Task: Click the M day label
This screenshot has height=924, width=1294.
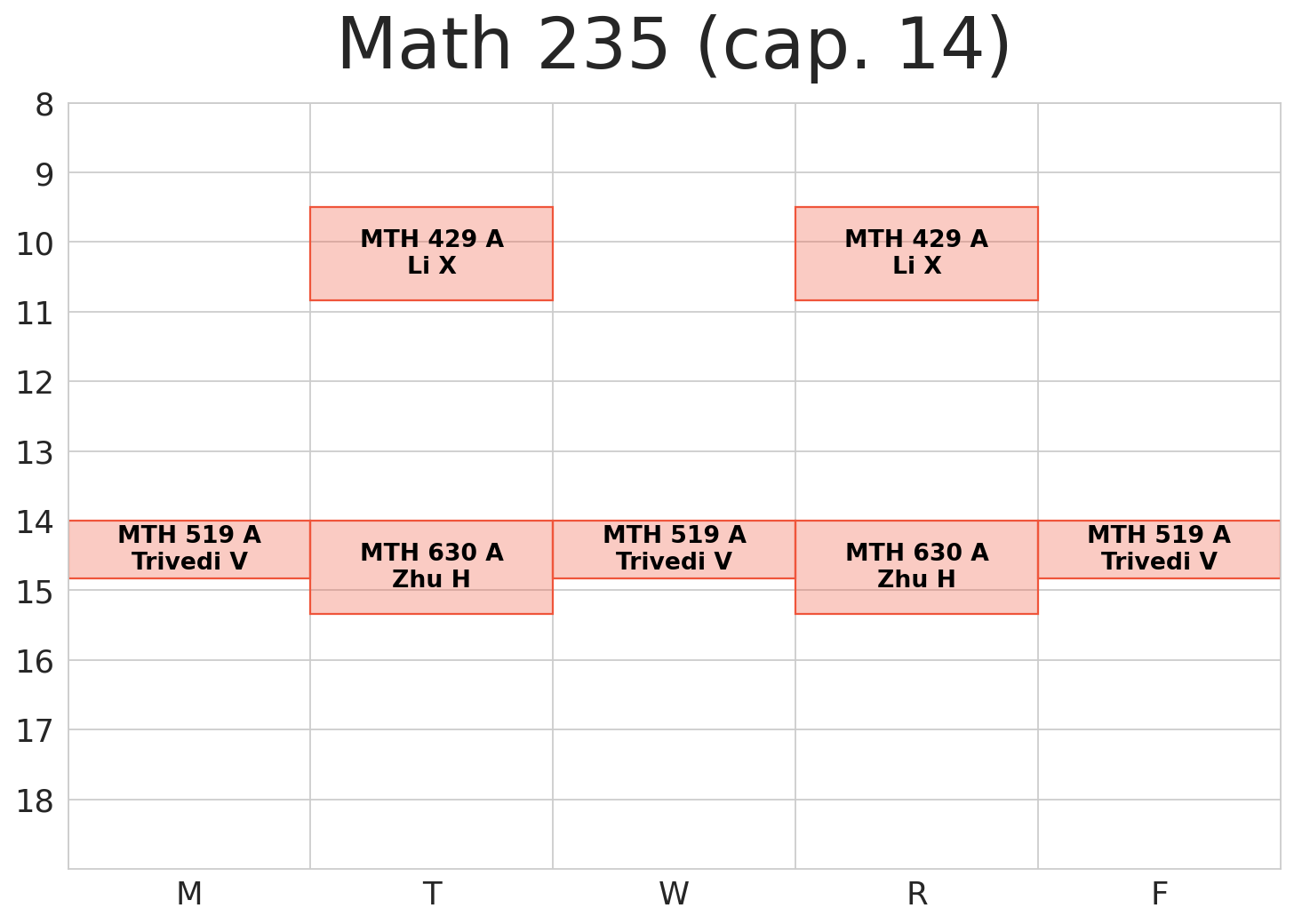Action: point(189,894)
